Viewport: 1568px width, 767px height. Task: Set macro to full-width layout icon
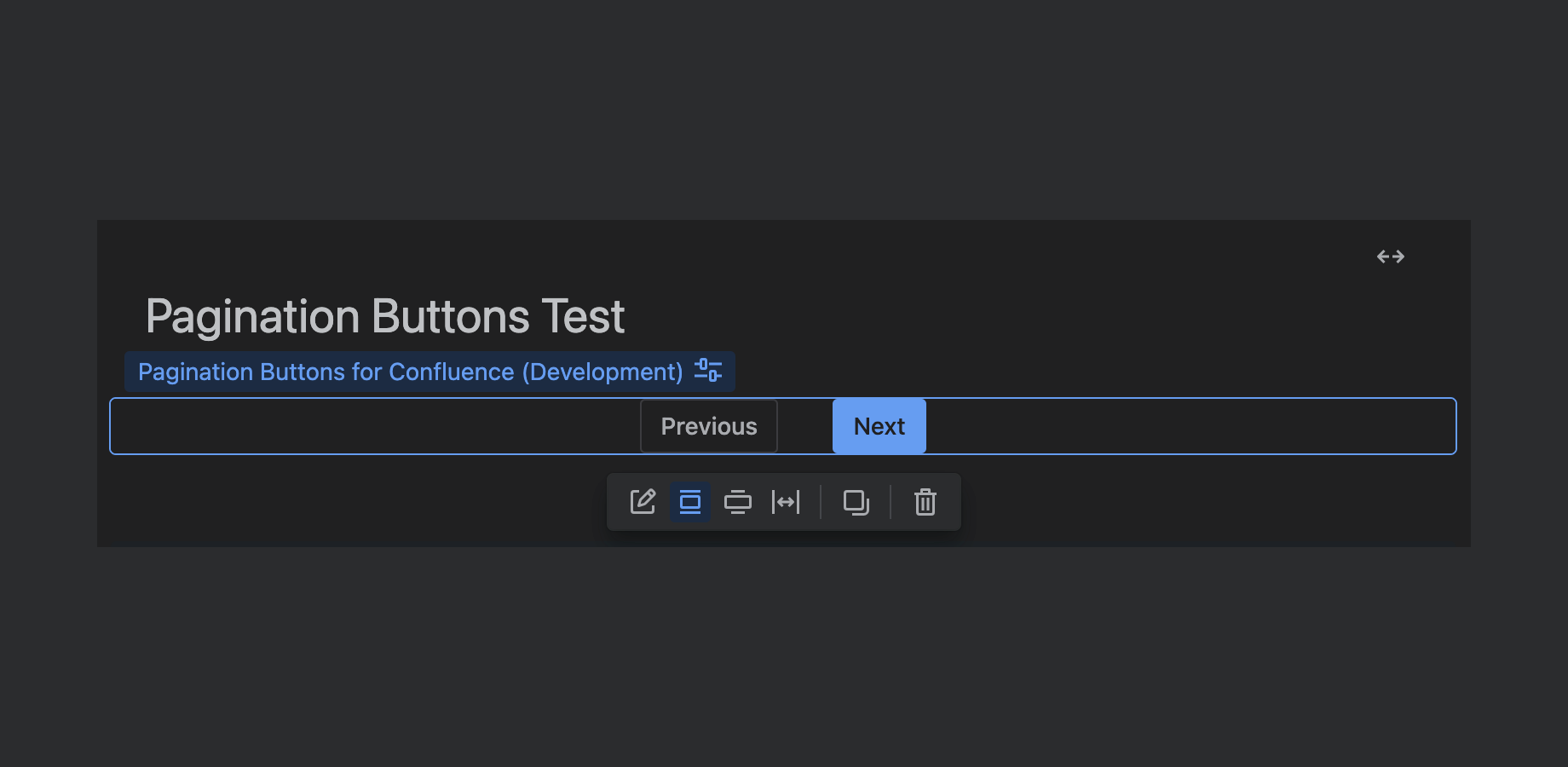786,502
